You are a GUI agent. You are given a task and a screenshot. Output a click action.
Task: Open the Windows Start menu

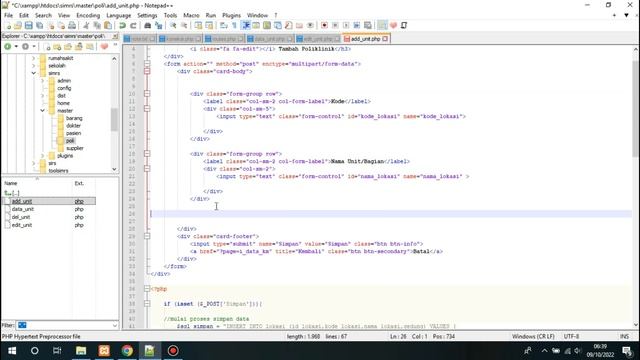pos(12,351)
